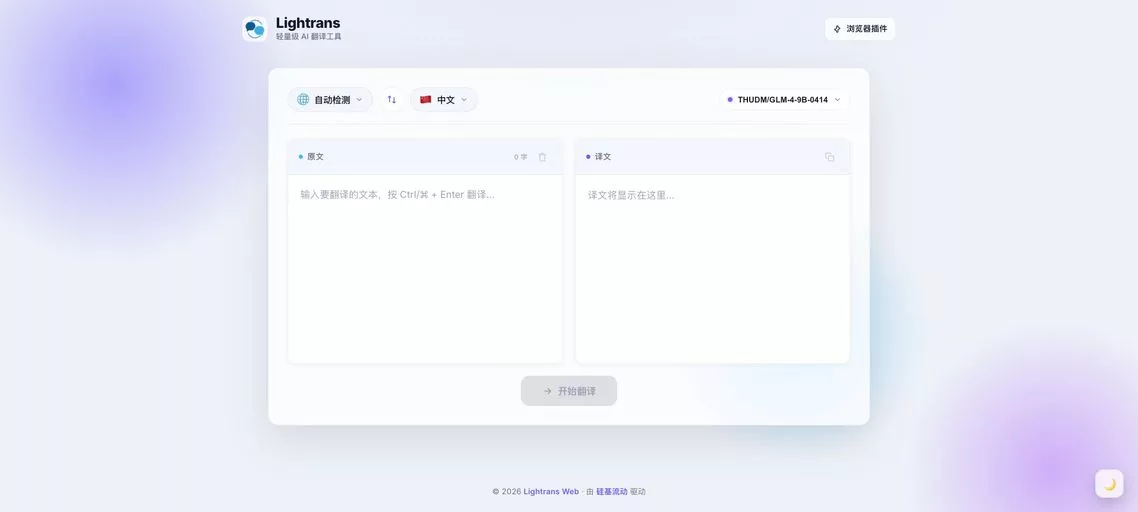1138x512 pixels.
Task: Open the 自动检测 source language dropdown
Action: click(330, 99)
